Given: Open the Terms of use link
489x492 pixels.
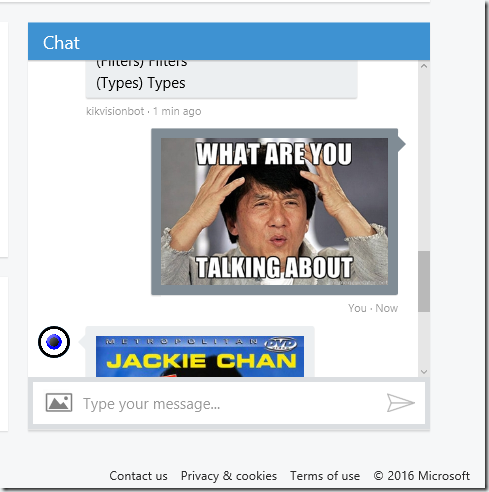Looking at the screenshot, I should point(325,476).
